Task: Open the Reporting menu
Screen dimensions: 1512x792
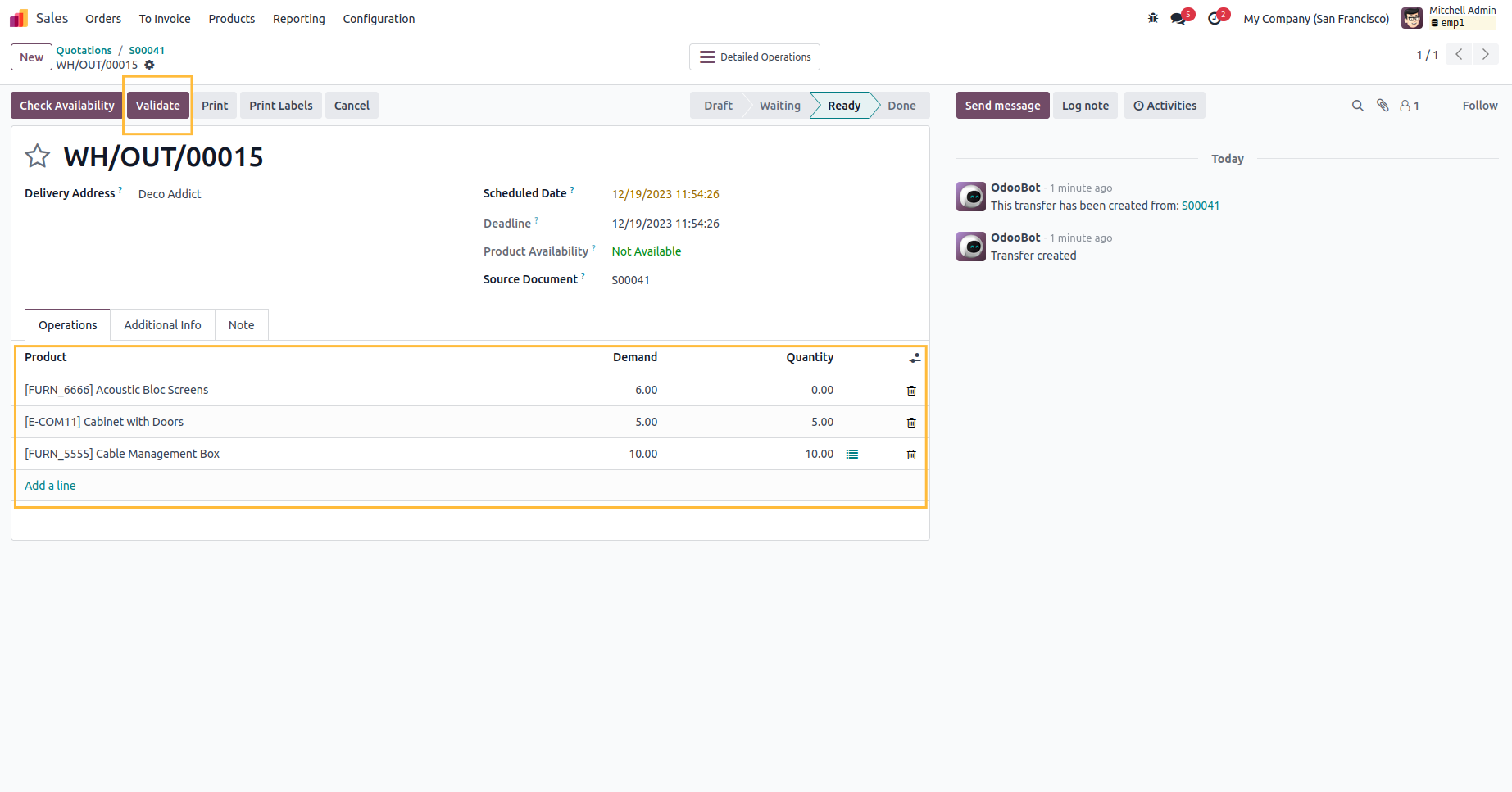Action: click(x=298, y=19)
